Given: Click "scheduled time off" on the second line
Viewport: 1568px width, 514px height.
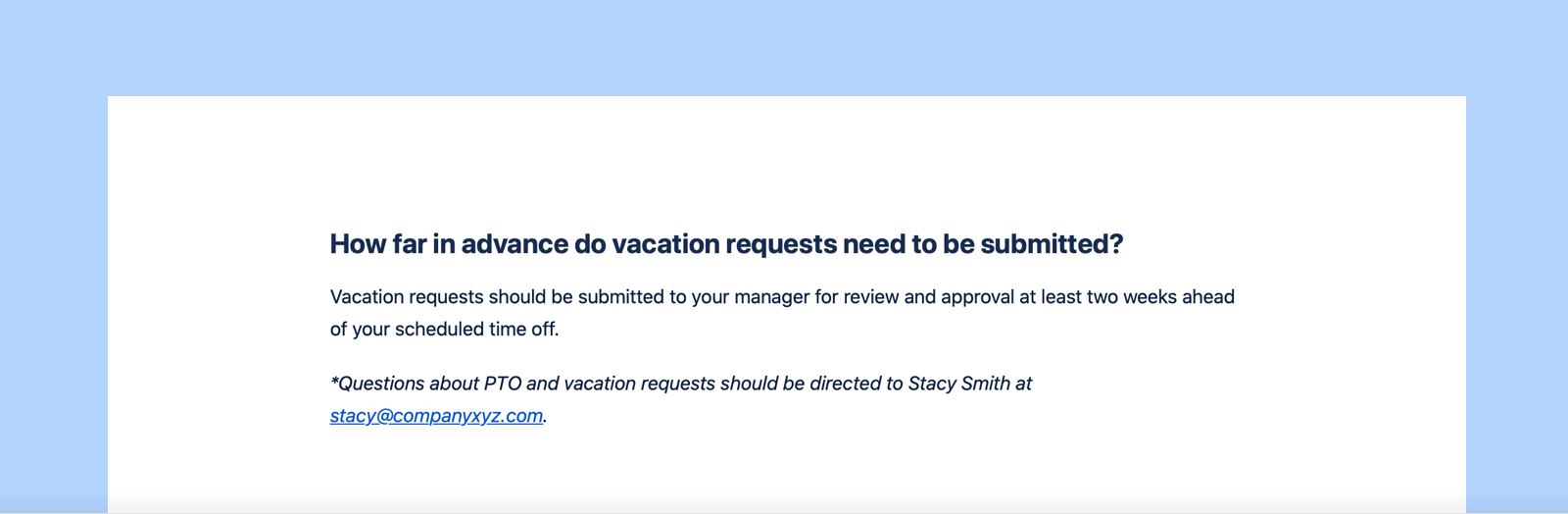Looking at the screenshot, I should click(476, 330).
